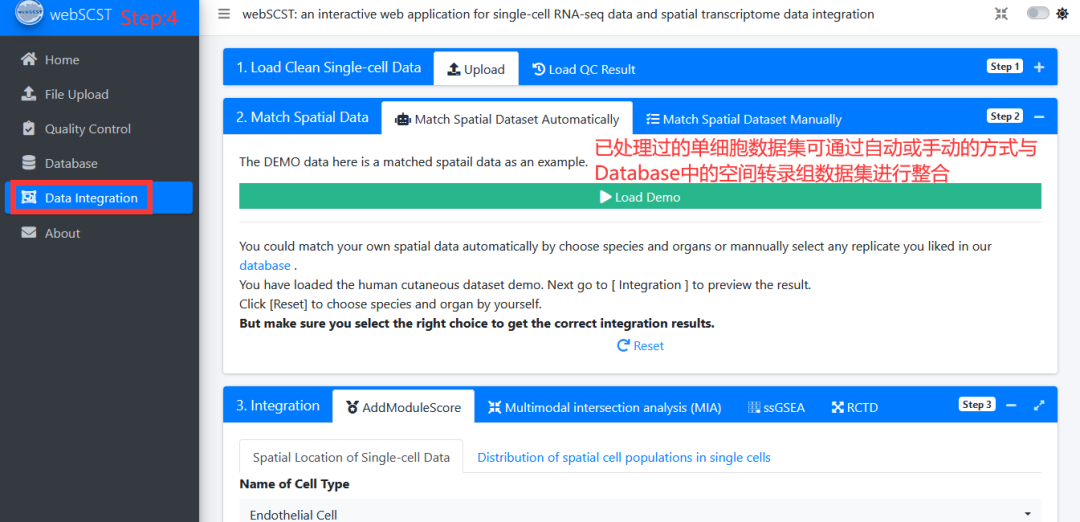Select Spatial Location of Single-cell Data tab

point(351,457)
